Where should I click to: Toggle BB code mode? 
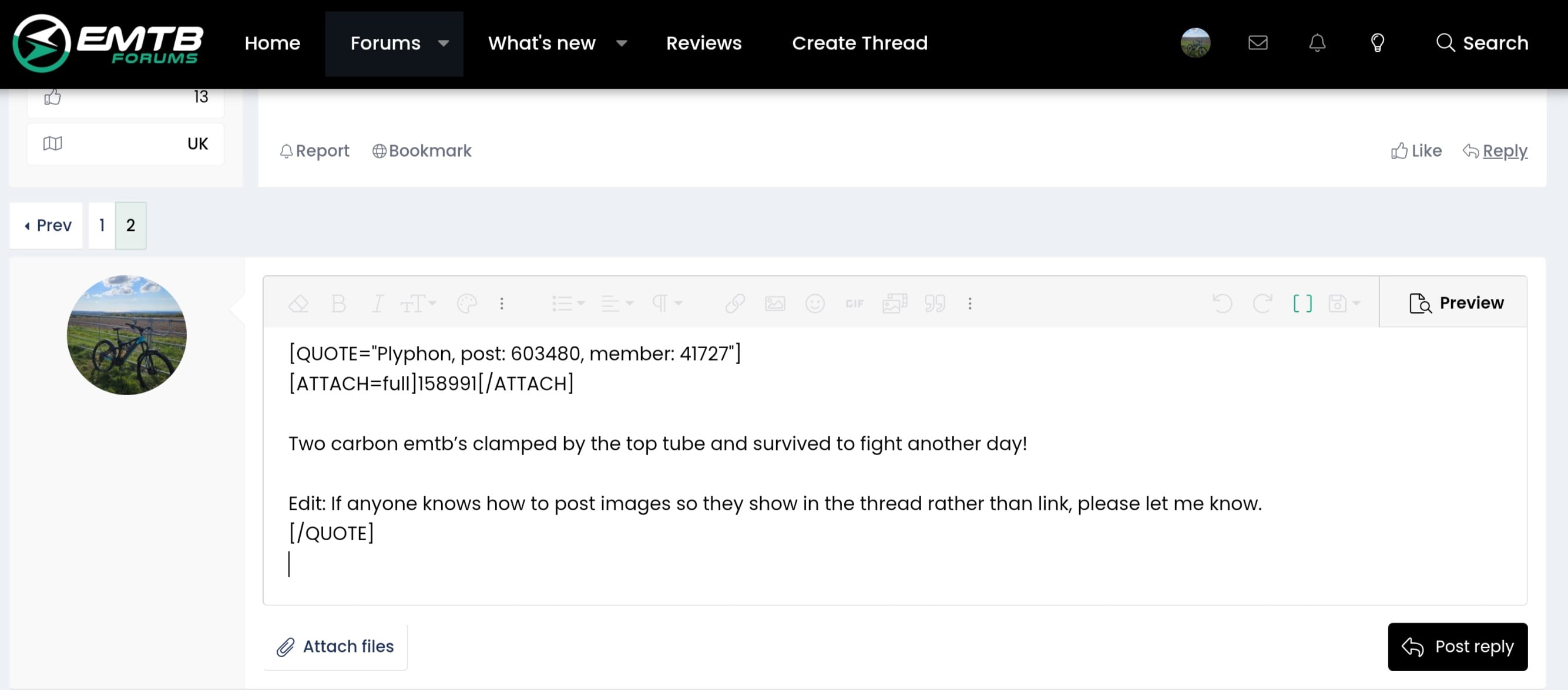(1302, 303)
